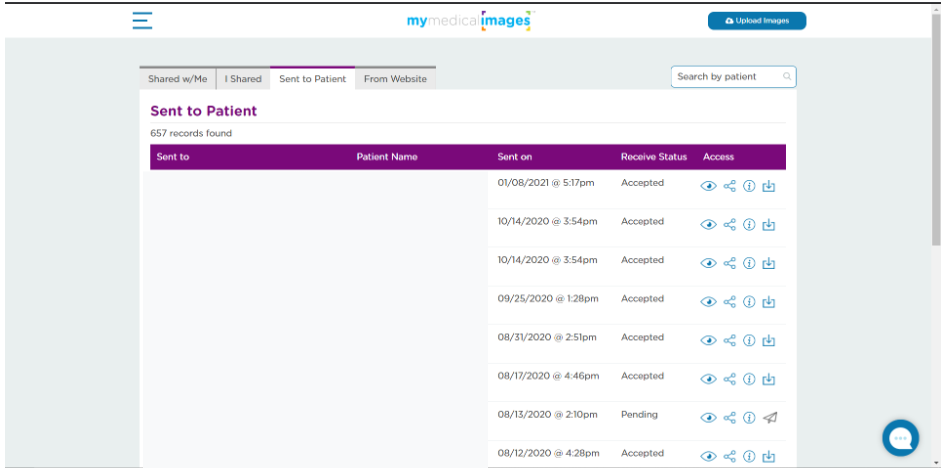
Task: Resend the pending 08/13/2020 record
Action: [x=769, y=417]
